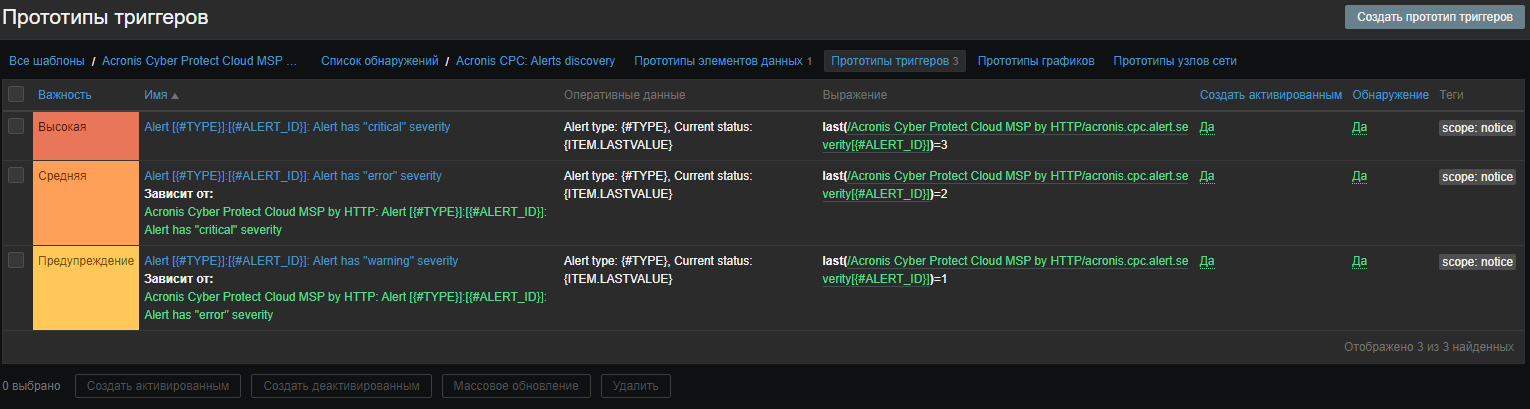Switch to 'Прототипы графиков' tab
The width and height of the screenshot is (1530, 409).
click(1035, 61)
